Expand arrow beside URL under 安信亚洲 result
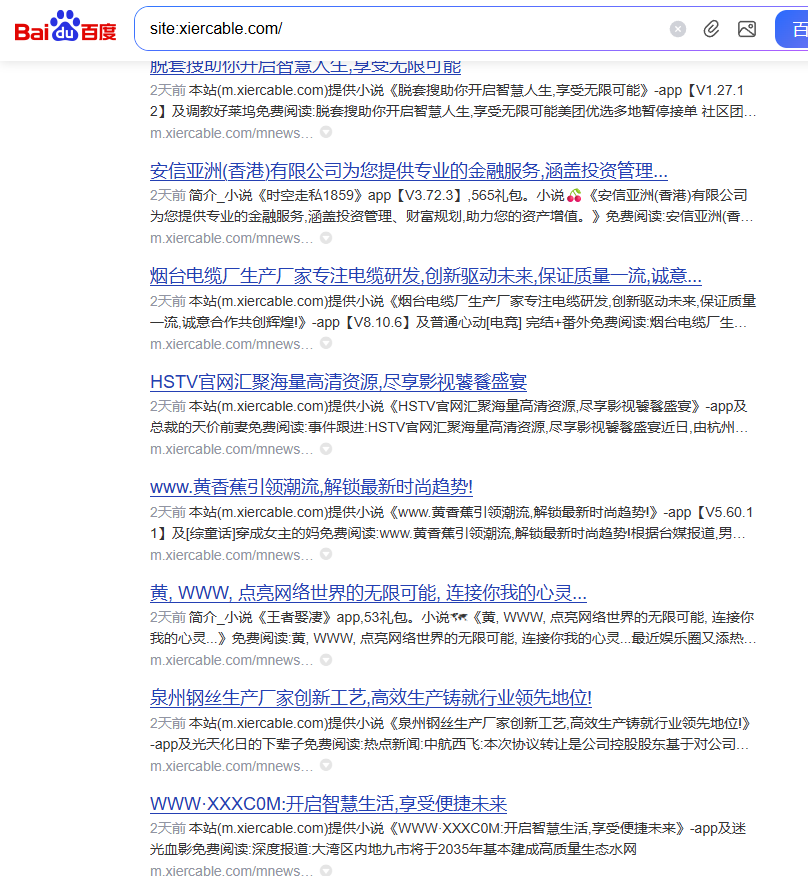 pyautogui.click(x=326, y=238)
